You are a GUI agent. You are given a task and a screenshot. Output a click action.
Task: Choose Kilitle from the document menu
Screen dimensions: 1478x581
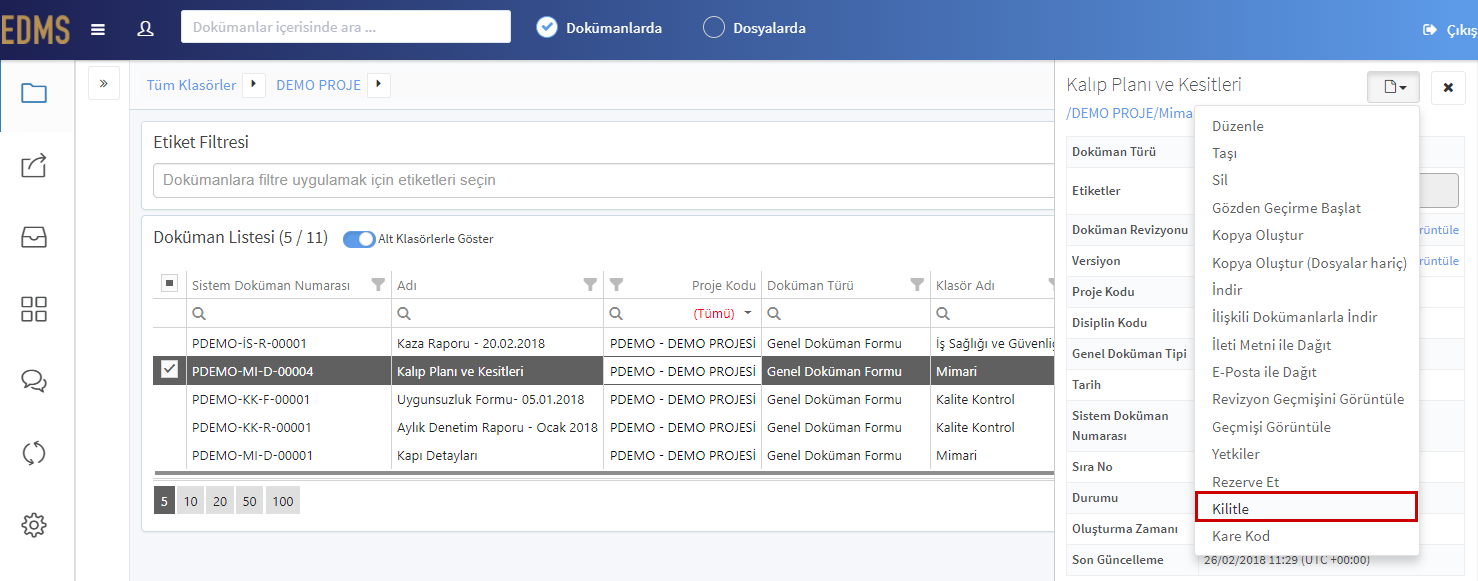pos(1307,508)
